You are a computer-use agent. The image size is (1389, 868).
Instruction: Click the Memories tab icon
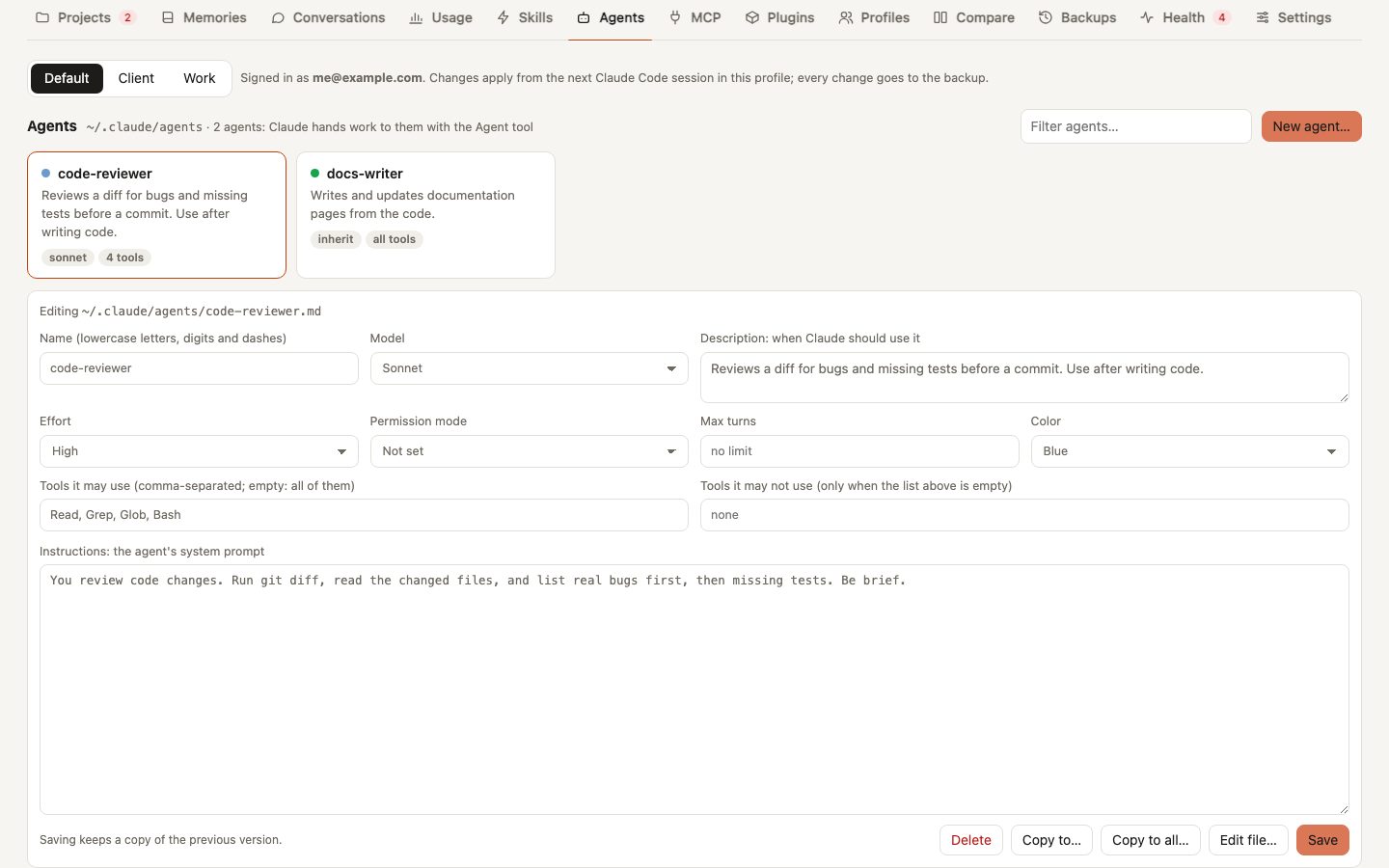pyautogui.click(x=168, y=17)
